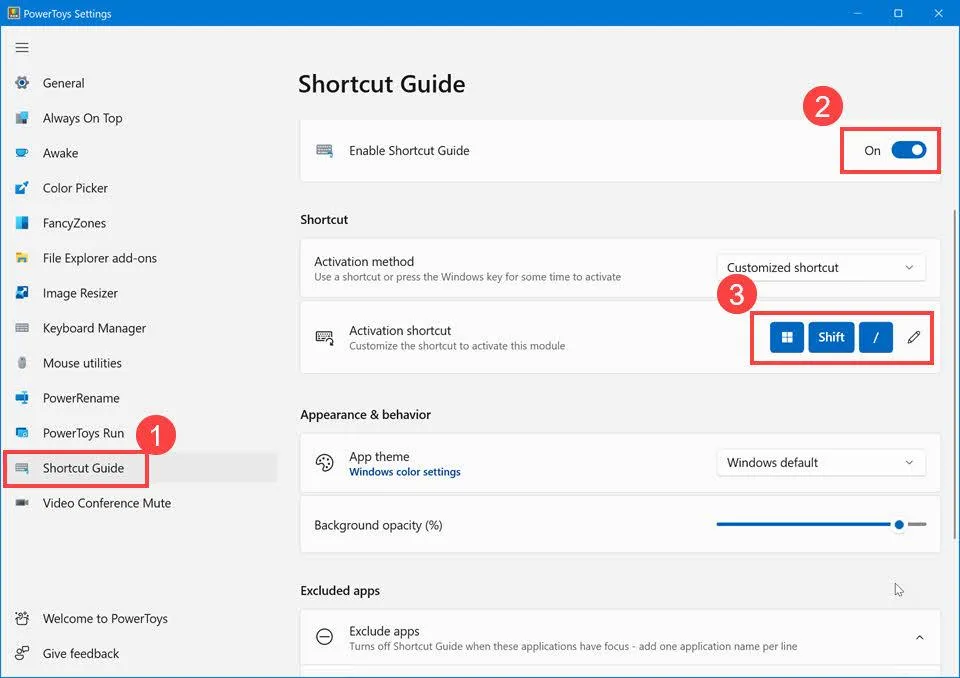The height and width of the screenshot is (678, 960).
Task: Click the Give feedback icon
Action: coord(22,653)
